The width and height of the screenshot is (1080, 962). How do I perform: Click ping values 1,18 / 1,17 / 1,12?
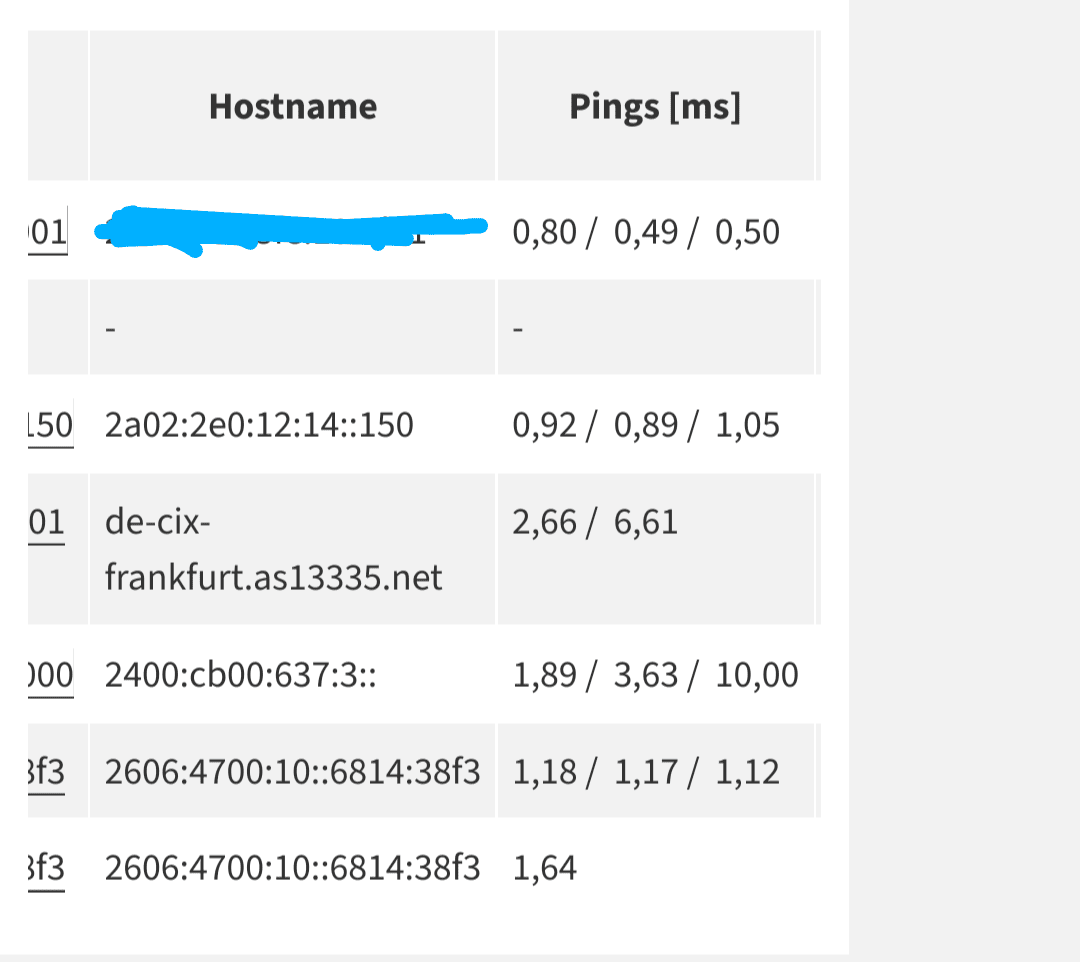coord(645,772)
